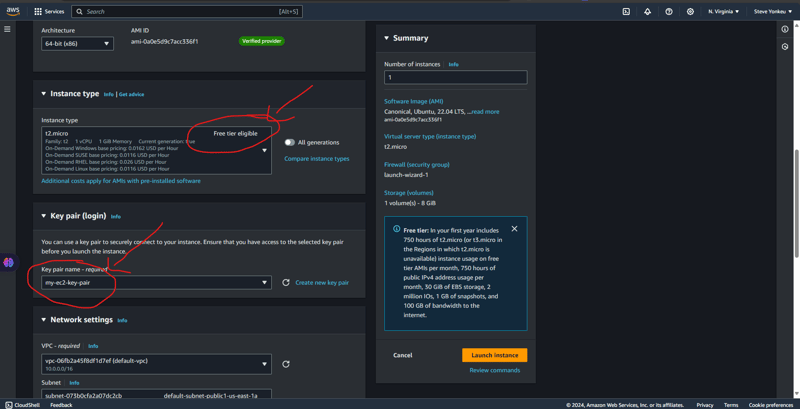This screenshot has height=409, width=800.
Task: Click Create new key pair link
Action: click(322, 283)
